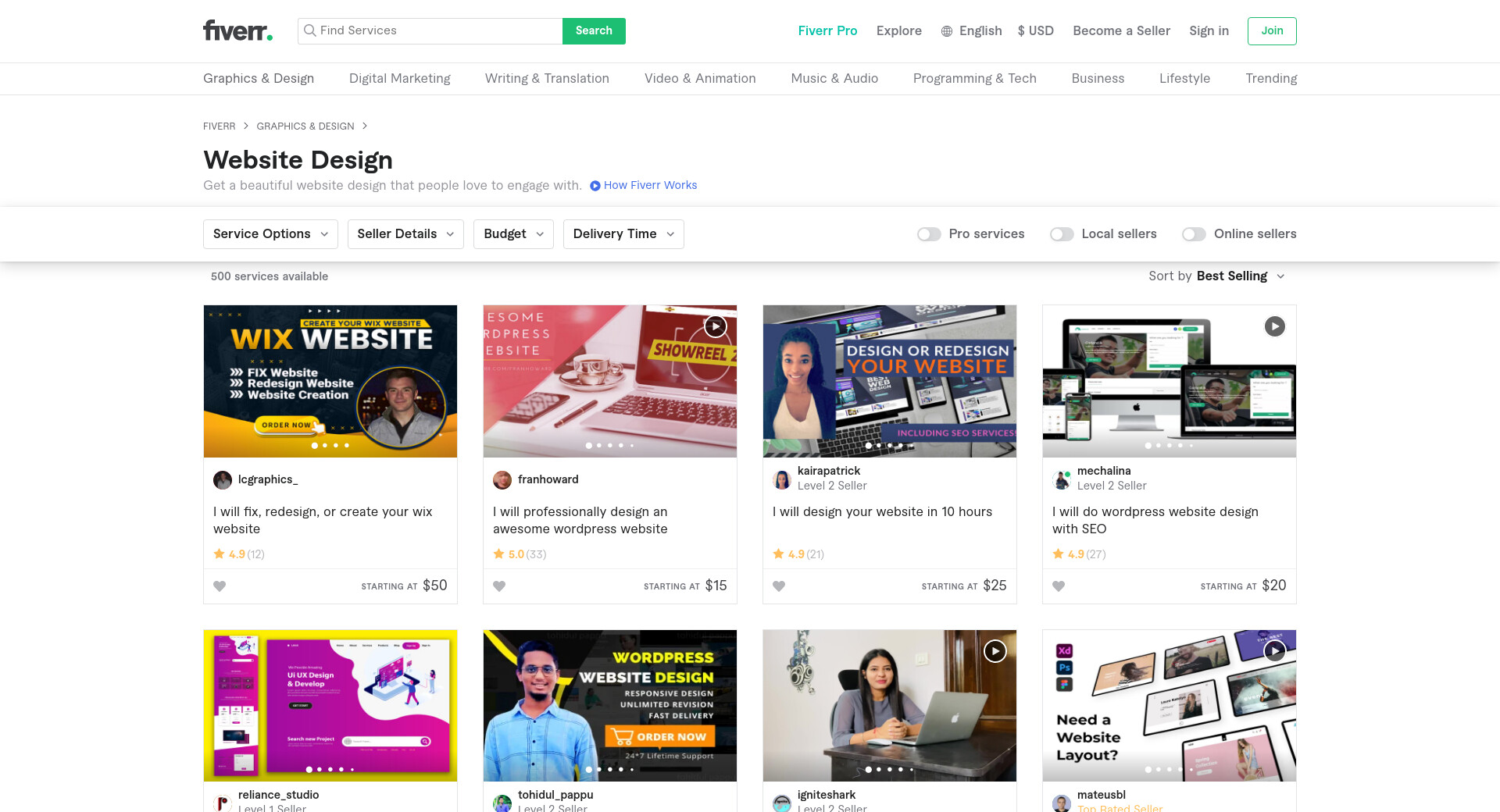Play the igniteshark gig video

click(995, 651)
